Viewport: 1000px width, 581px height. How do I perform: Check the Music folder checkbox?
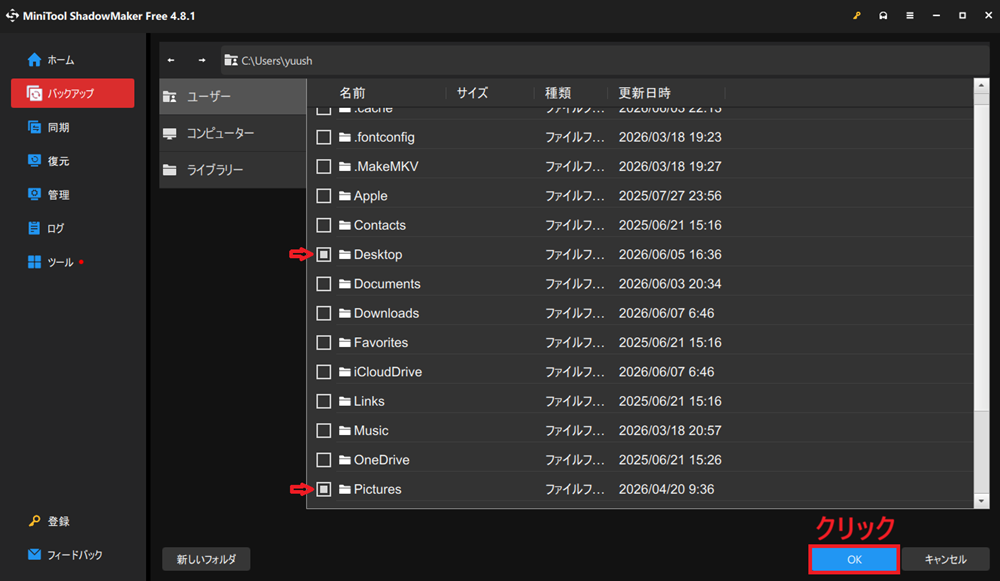(324, 430)
